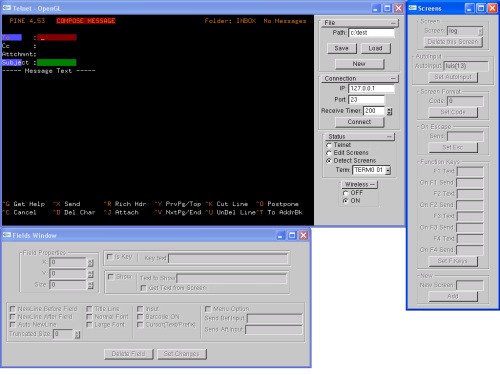Click the green Subject field in terminal

pyautogui.click(x=57, y=62)
